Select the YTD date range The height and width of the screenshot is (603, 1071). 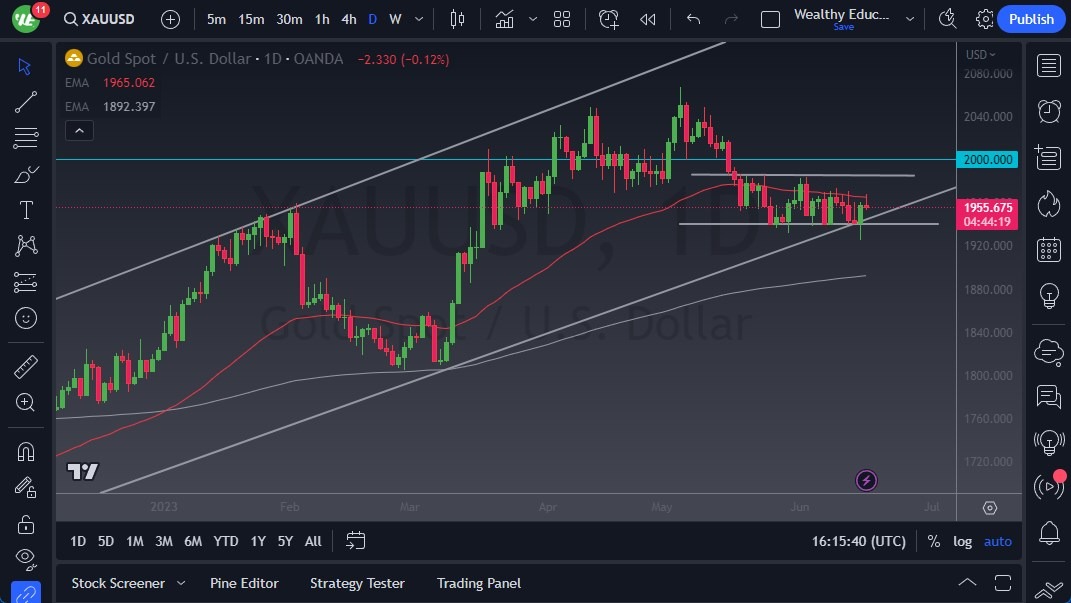pyautogui.click(x=225, y=541)
